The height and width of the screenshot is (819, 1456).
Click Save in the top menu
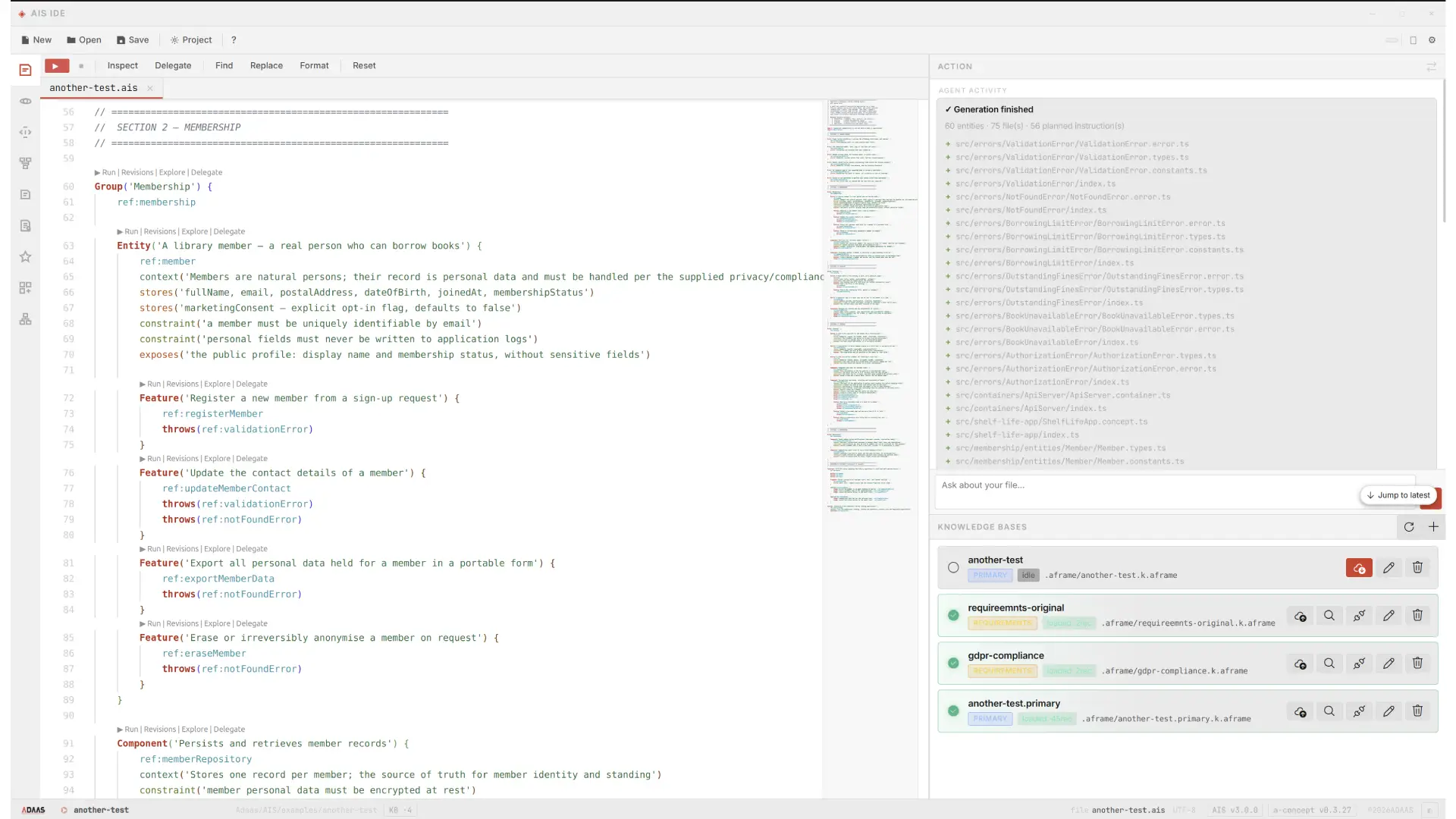(133, 40)
